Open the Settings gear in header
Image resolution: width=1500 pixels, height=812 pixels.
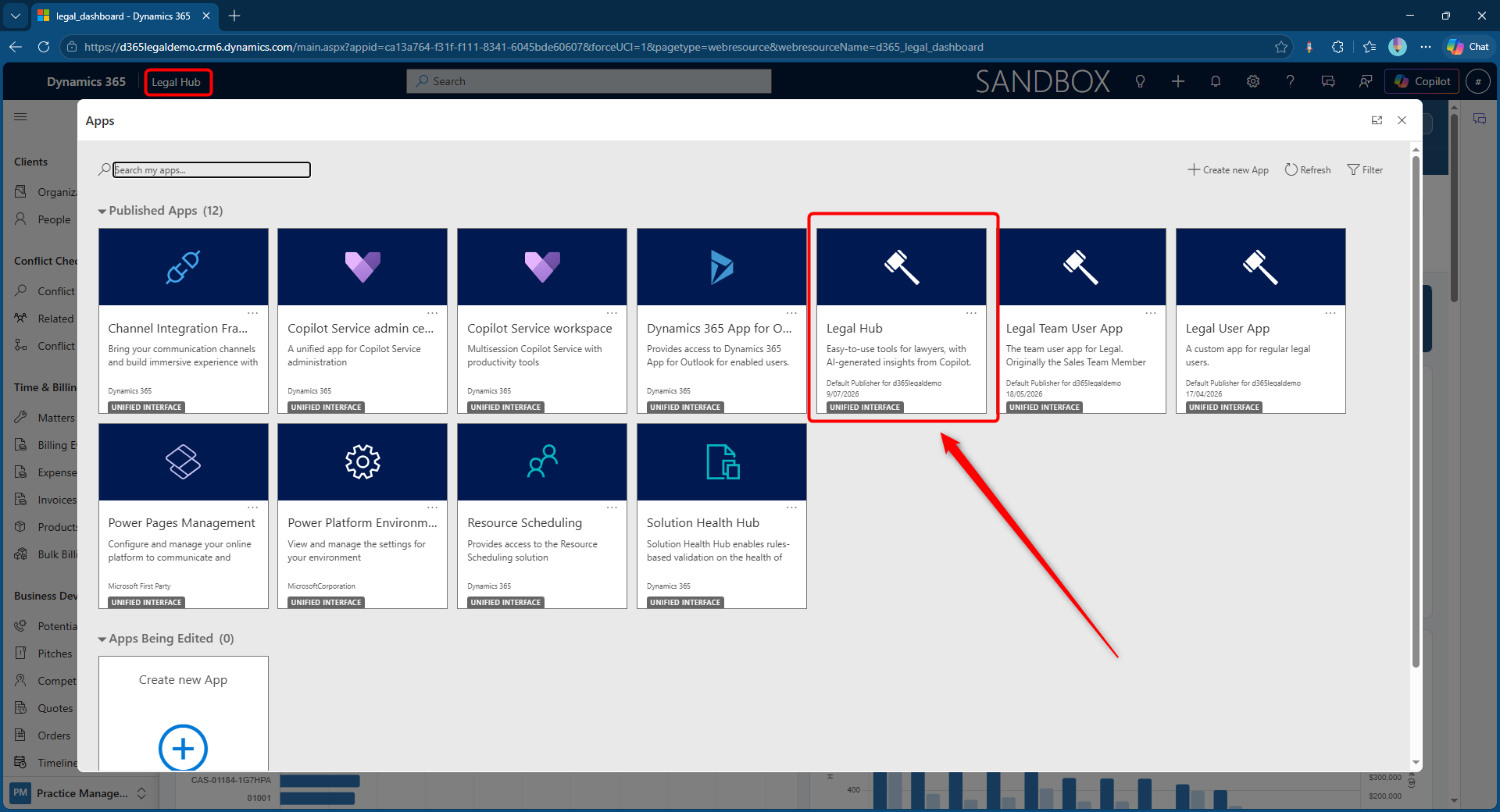click(x=1253, y=81)
